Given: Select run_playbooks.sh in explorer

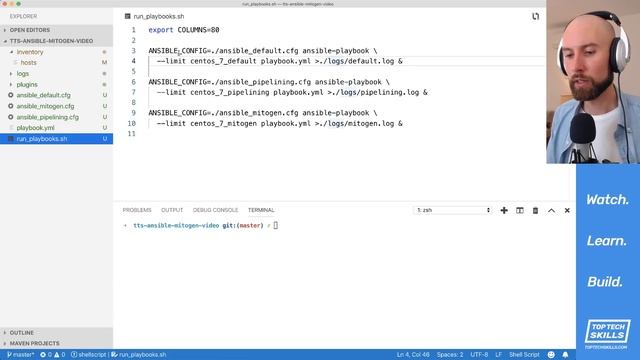Looking at the screenshot, I should 56,139.
